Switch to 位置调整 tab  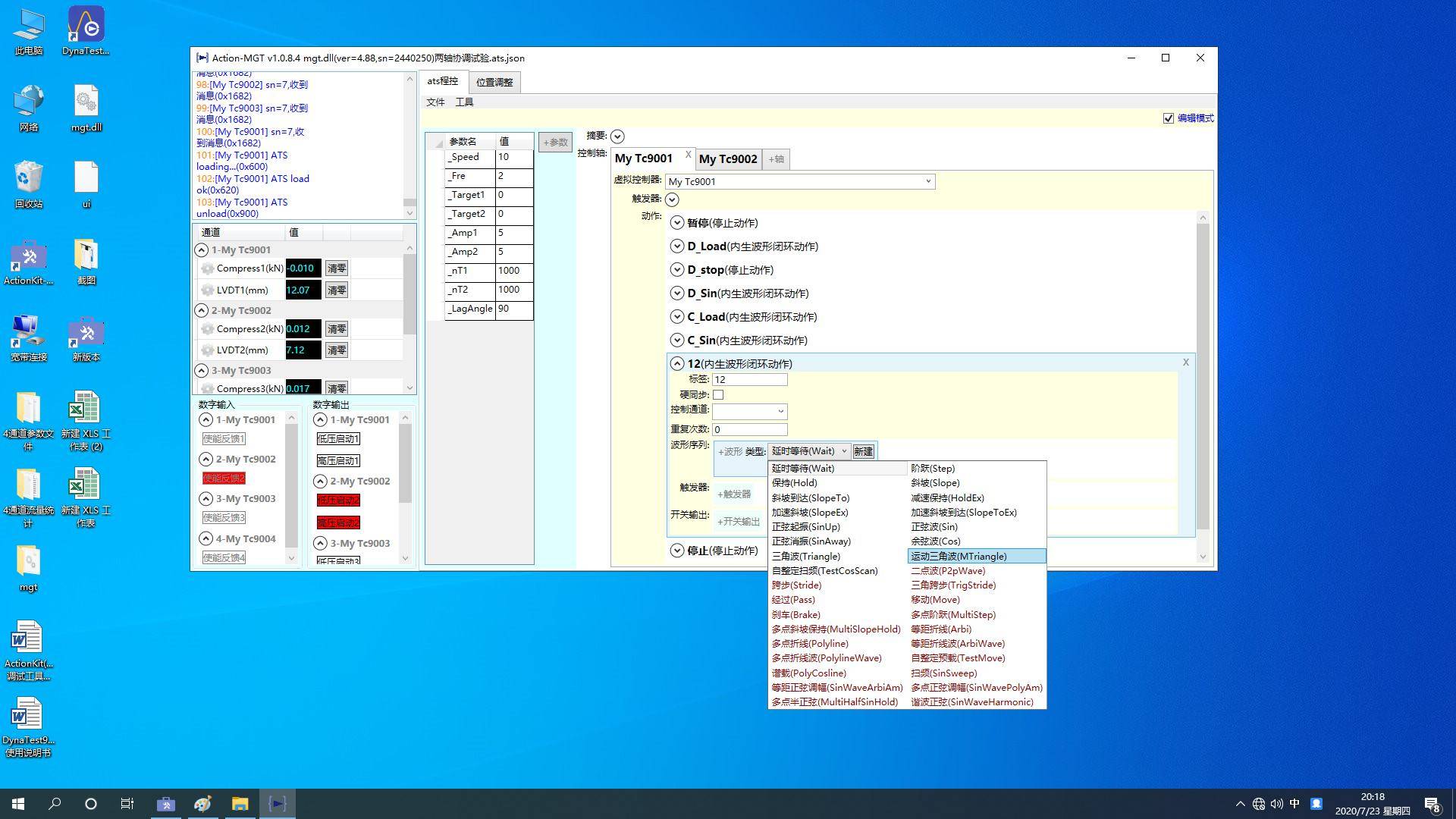click(494, 83)
